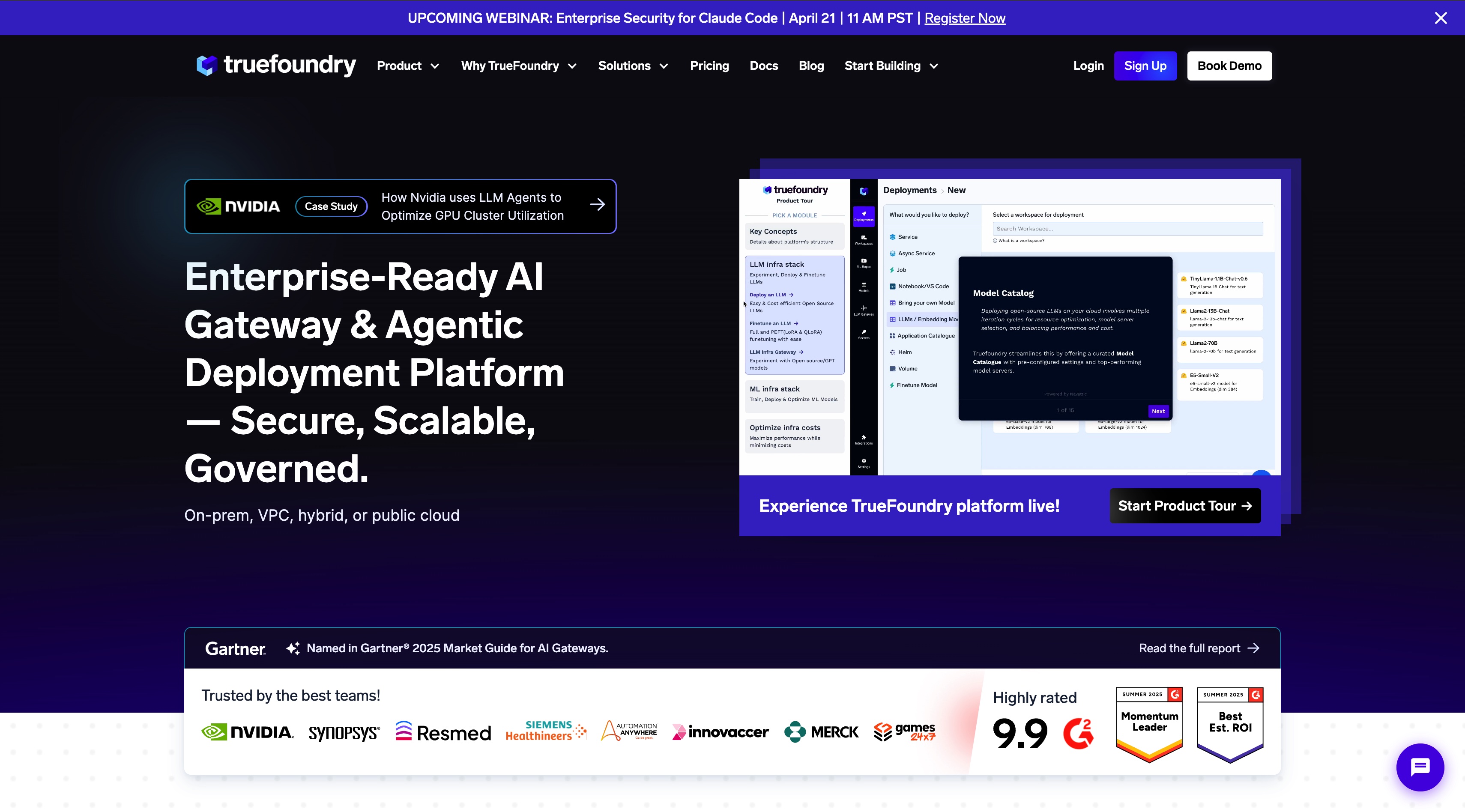The image size is (1465, 812).
Task: Click the arrow on Nvidia case study banner
Action: point(597,205)
